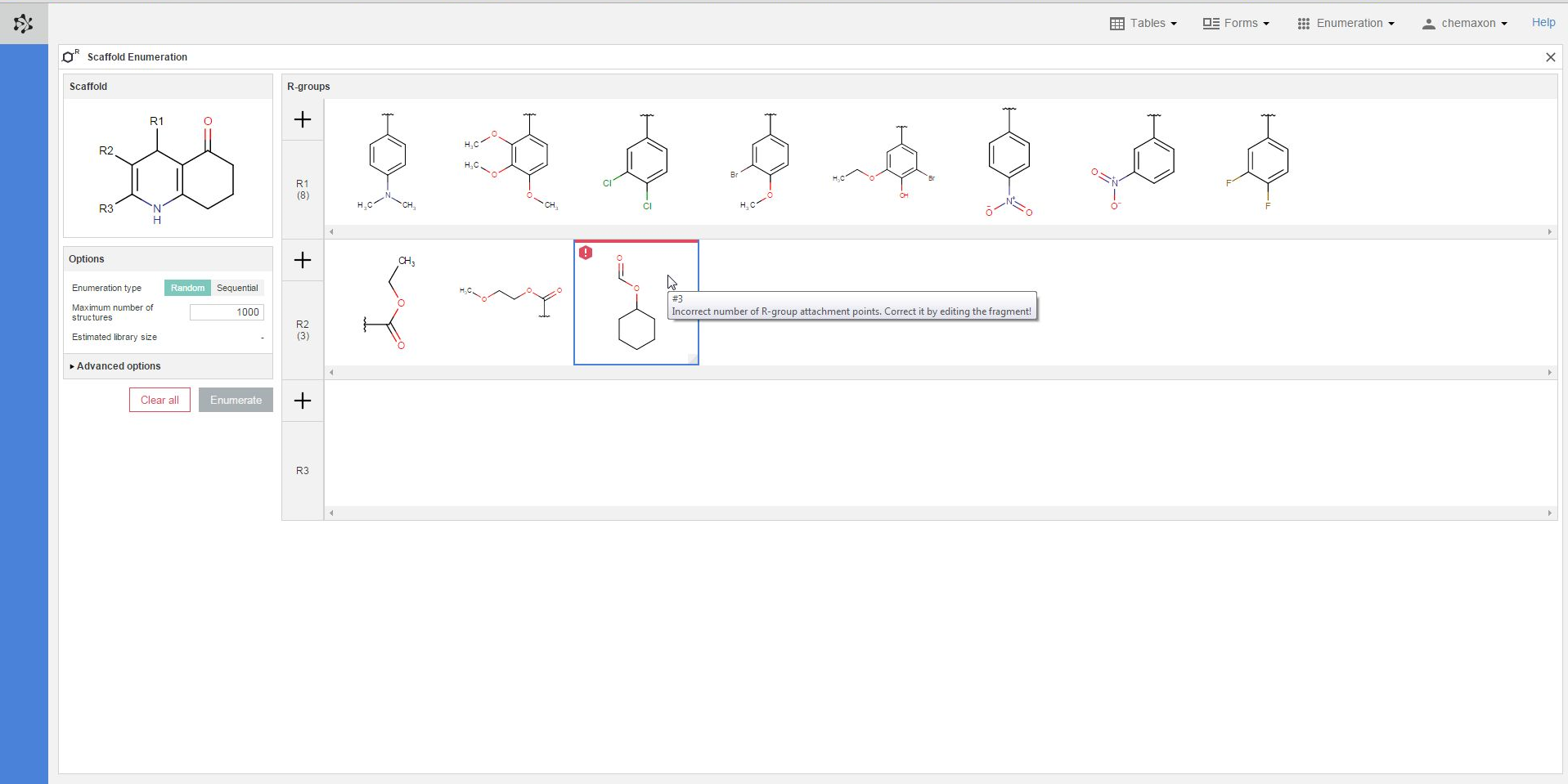
Task: Open the Enumeration dropdown menu
Action: [1346, 24]
